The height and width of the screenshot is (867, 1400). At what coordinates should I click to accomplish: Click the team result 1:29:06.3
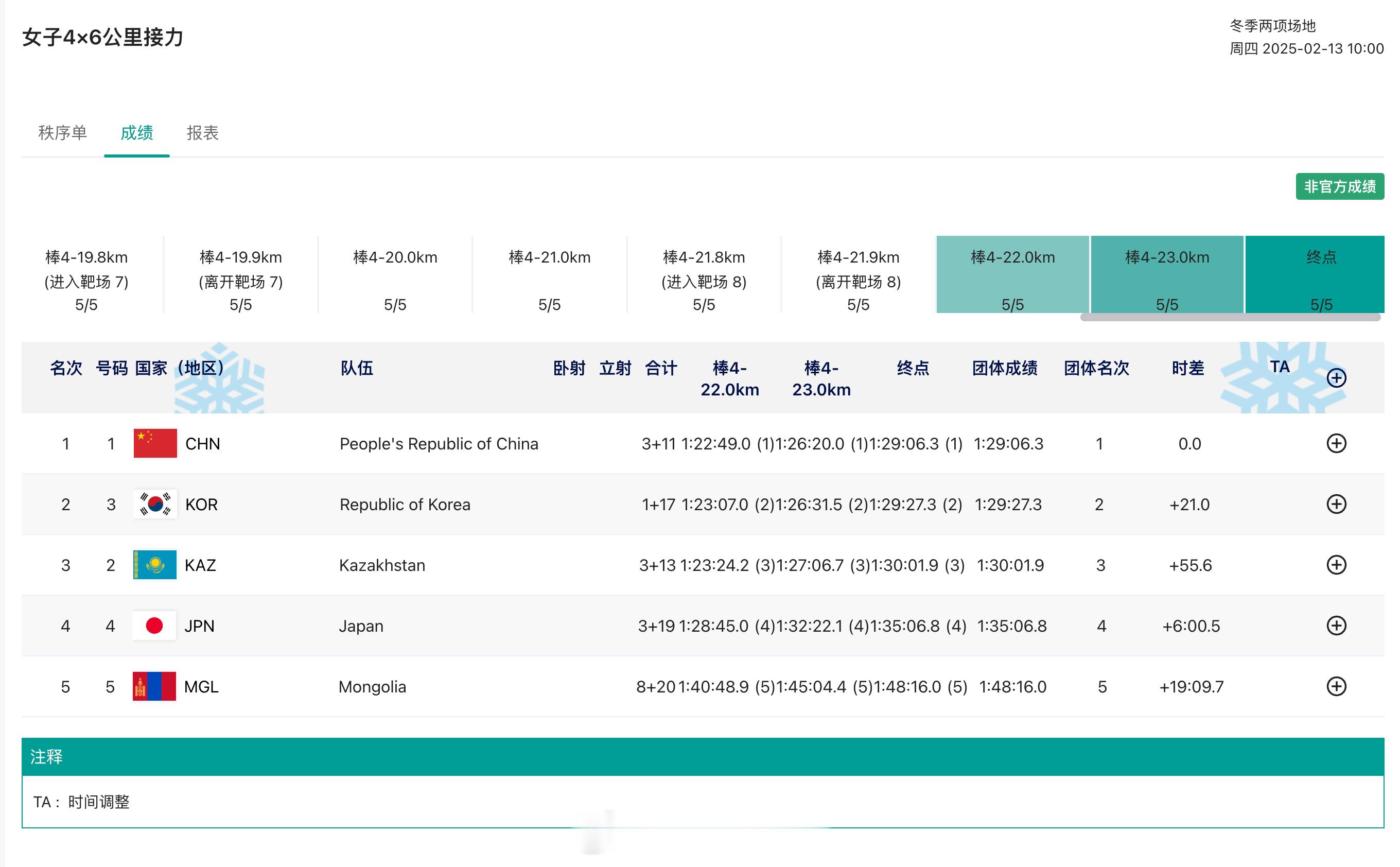click(x=1008, y=444)
